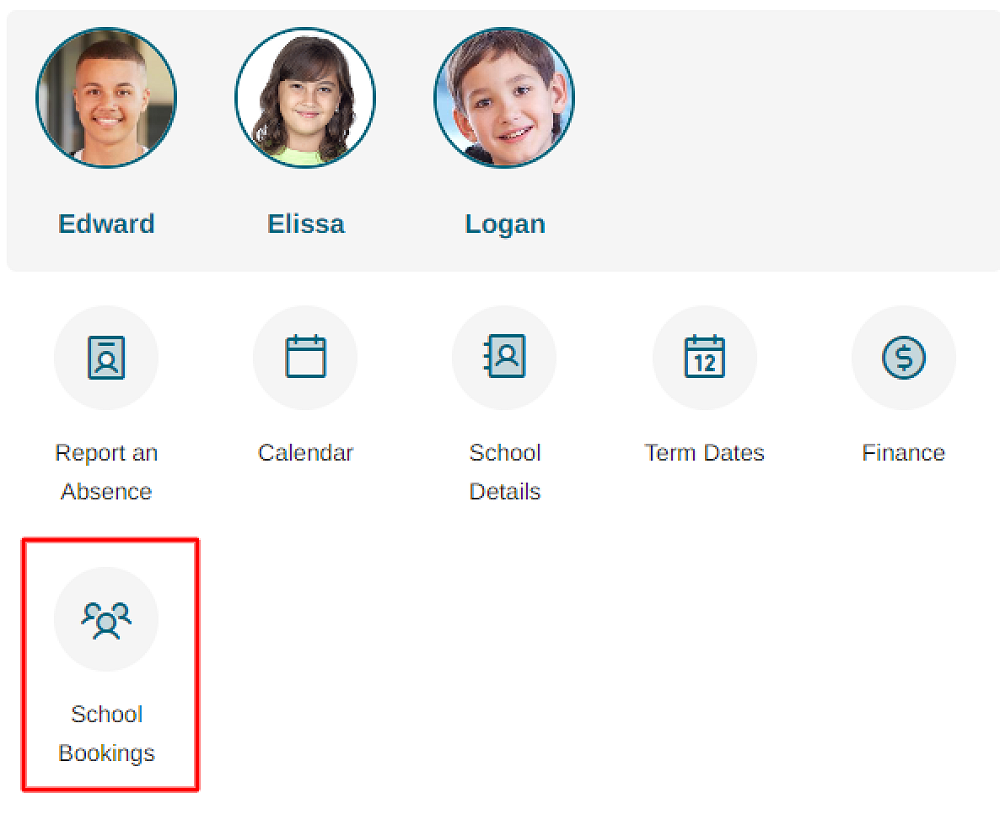This screenshot has height=815, width=1000.
Task: Click the Finance dollar sign icon
Action: 903,357
